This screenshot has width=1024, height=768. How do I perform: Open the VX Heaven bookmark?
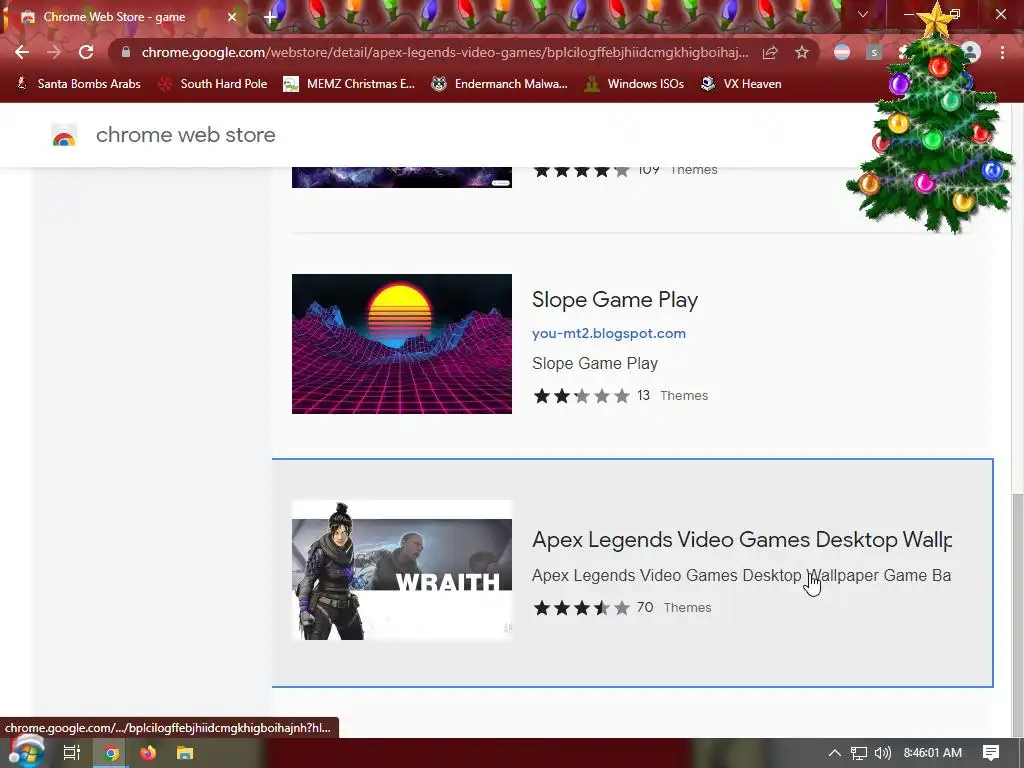(x=741, y=84)
